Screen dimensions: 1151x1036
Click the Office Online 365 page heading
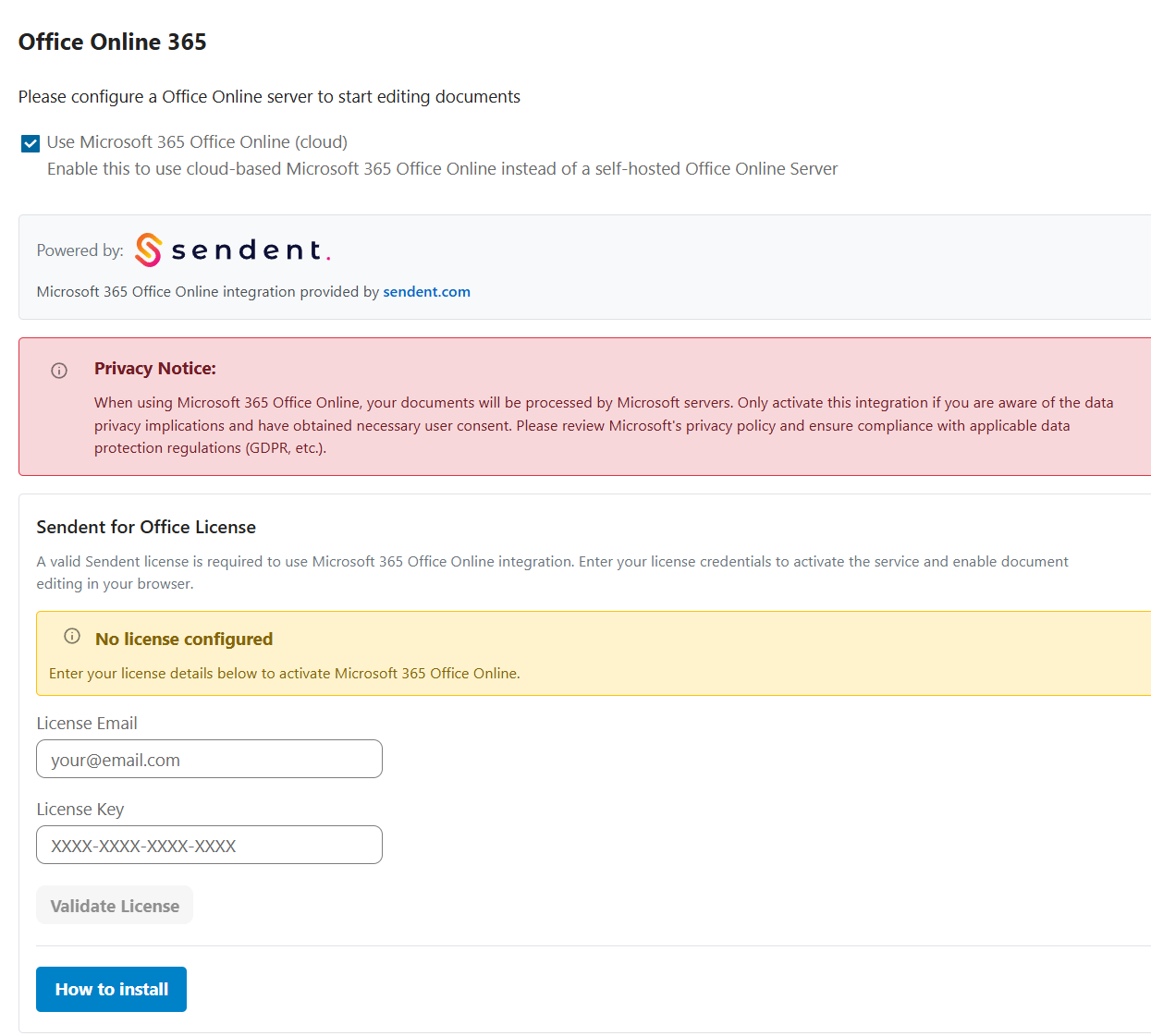coord(113,43)
